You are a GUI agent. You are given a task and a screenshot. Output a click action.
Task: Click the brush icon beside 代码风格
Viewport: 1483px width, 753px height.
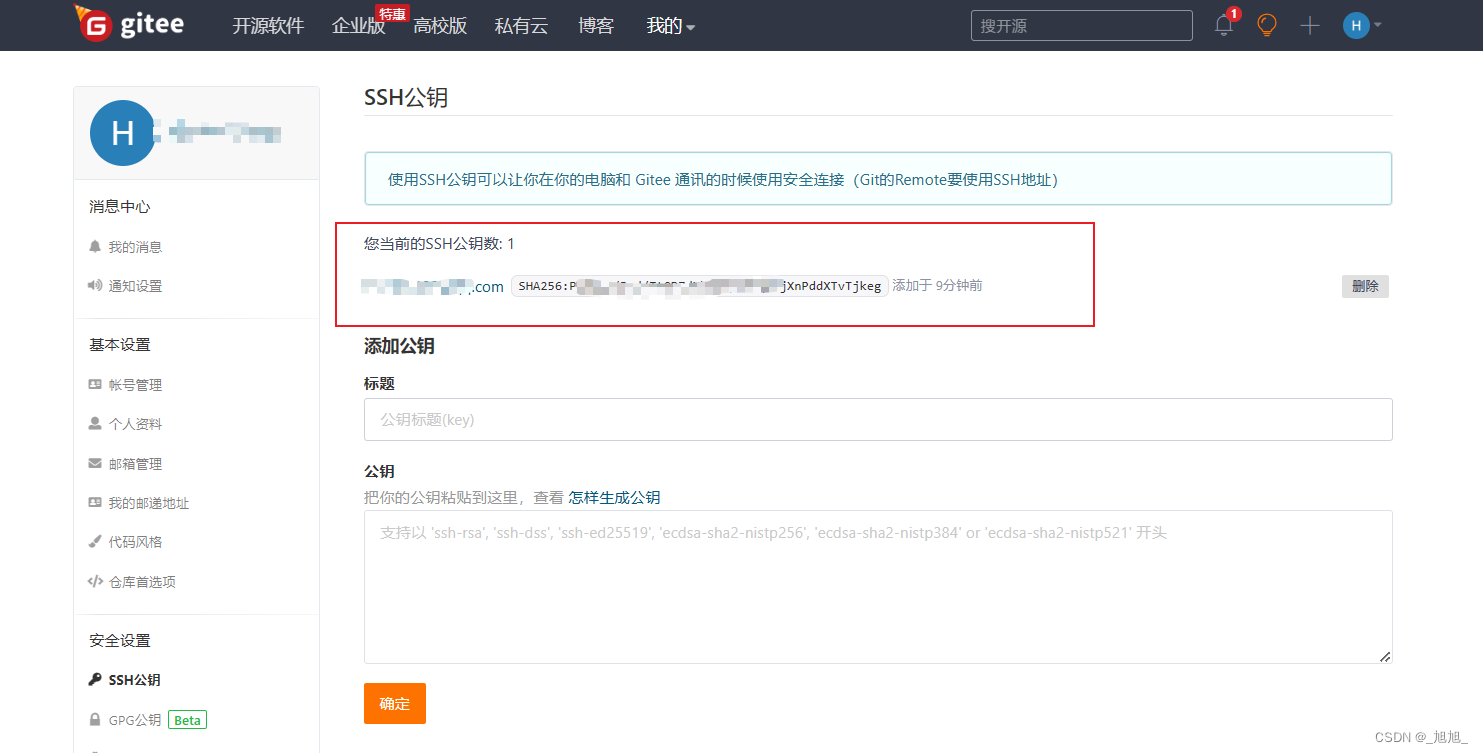(95, 542)
